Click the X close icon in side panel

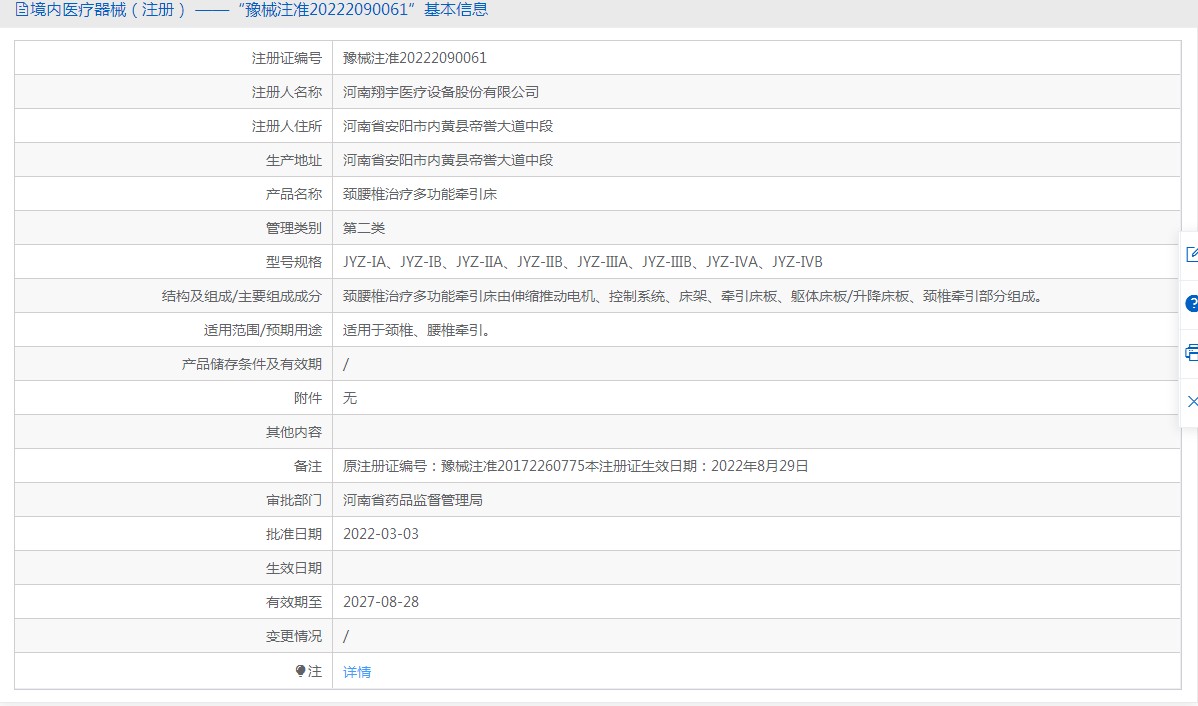pos(1192,401)
